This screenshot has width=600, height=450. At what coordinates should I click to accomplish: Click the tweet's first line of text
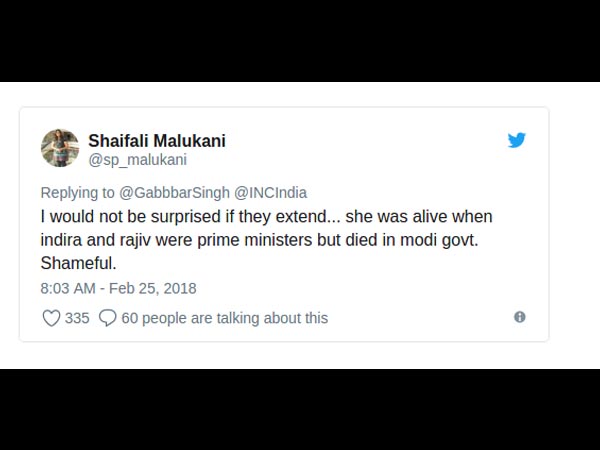pyautogui.click(x=266, y=216)
